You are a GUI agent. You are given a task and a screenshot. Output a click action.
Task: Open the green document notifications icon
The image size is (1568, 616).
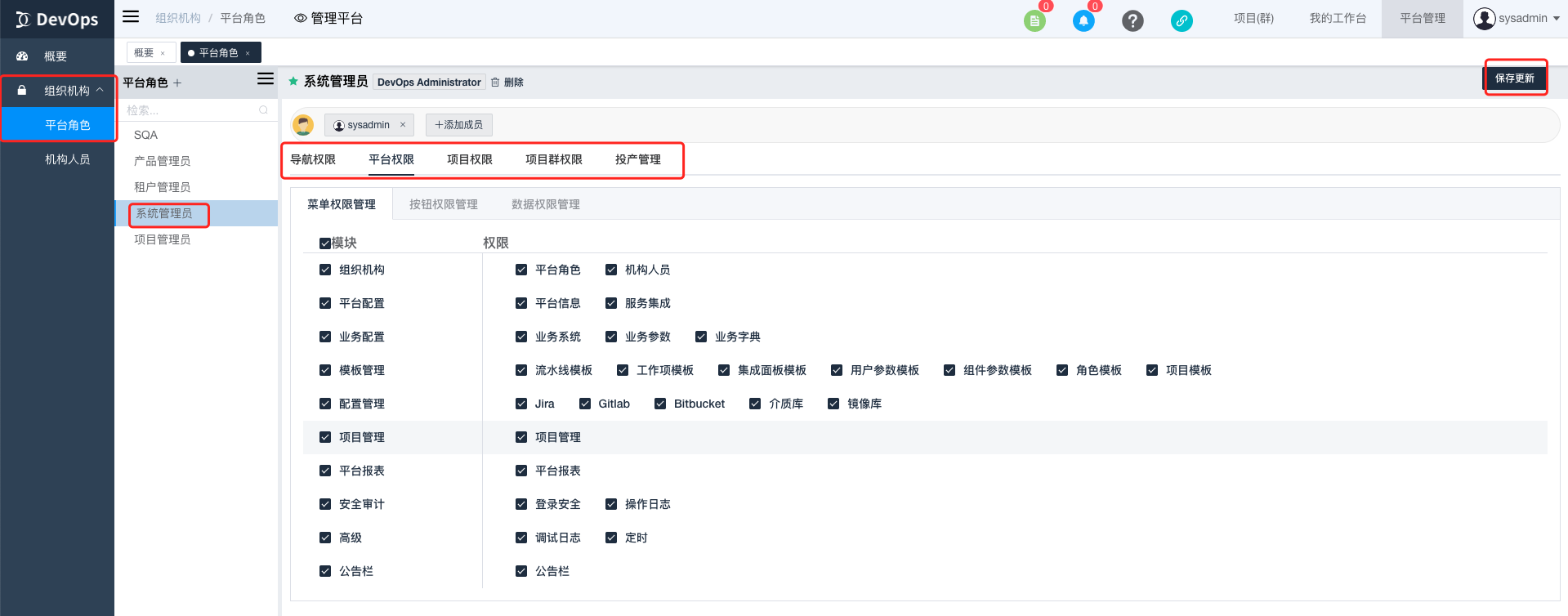1034,21
